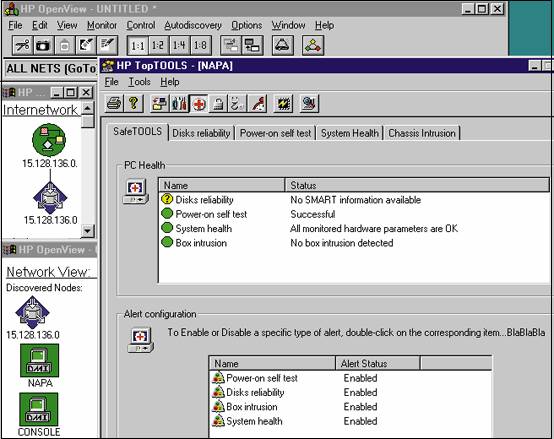Select Box intrusion row in PC Health

click(355, 243)
